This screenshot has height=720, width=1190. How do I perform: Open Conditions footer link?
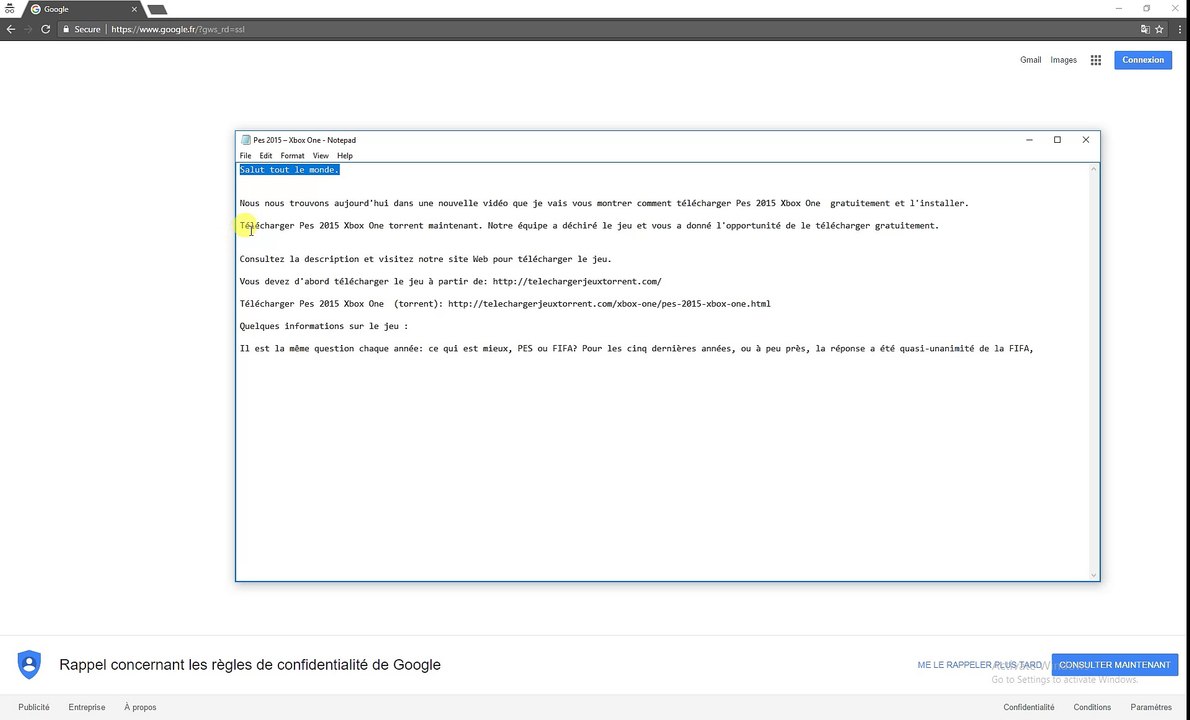(1091, 707)
